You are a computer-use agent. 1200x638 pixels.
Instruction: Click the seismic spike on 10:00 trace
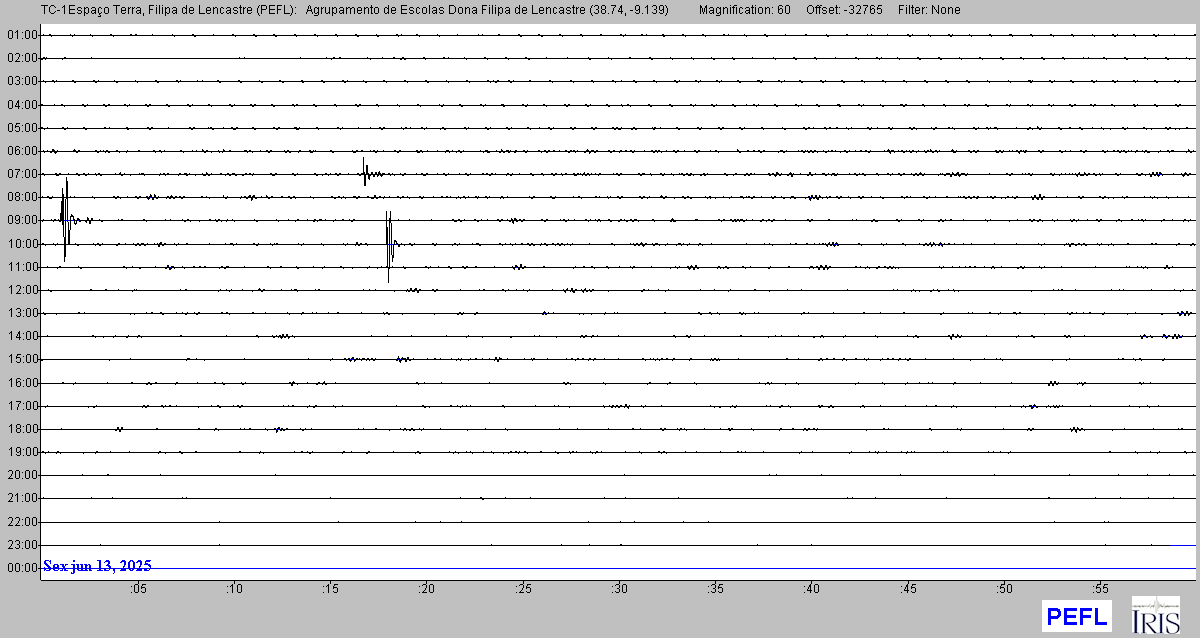pos(390,245)
